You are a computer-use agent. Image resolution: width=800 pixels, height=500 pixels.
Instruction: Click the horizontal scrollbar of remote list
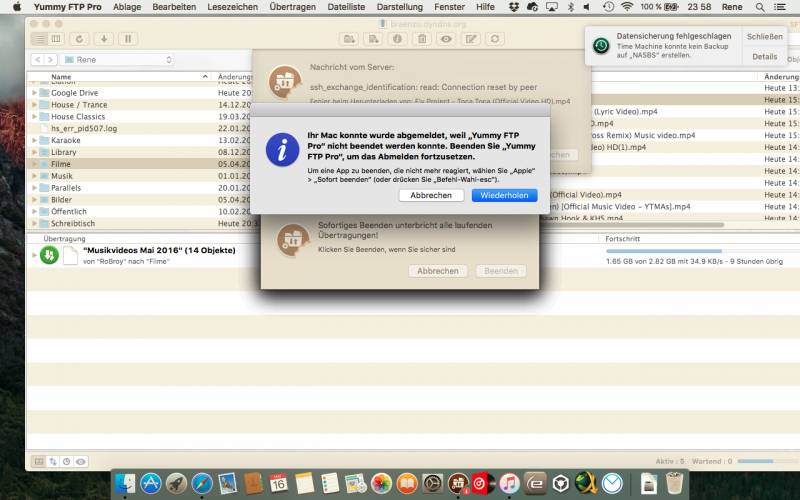tap(632, 224)
